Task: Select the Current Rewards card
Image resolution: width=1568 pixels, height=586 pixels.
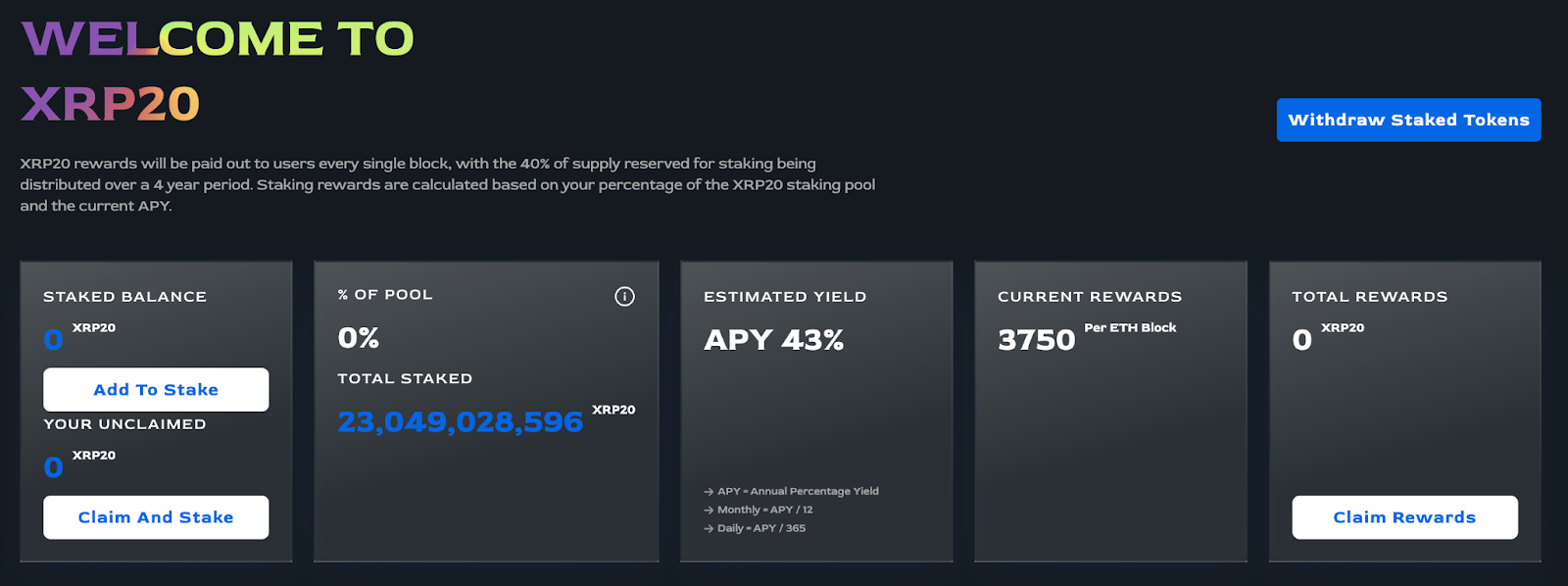Action: pos(1111,411)
